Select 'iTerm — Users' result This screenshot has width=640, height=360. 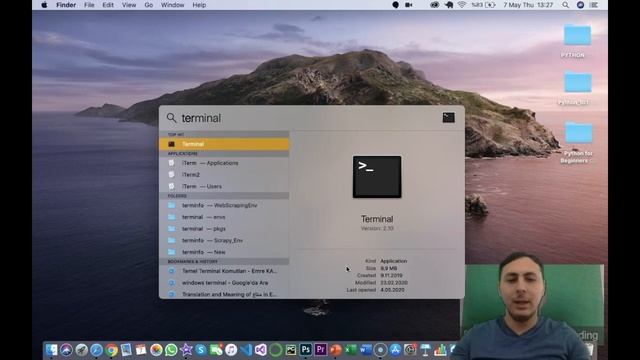pos(224,186)
